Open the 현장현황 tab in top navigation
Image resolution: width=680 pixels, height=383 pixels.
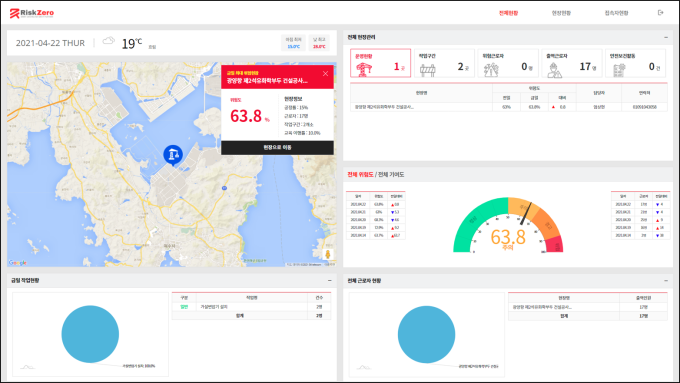[x=561, y=13]
